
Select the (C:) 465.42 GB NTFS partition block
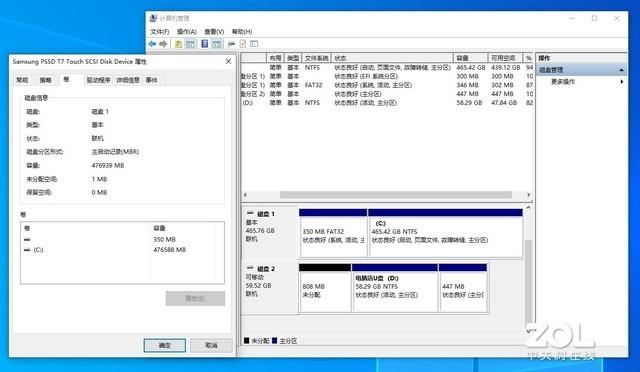click(x=445, y=233)
